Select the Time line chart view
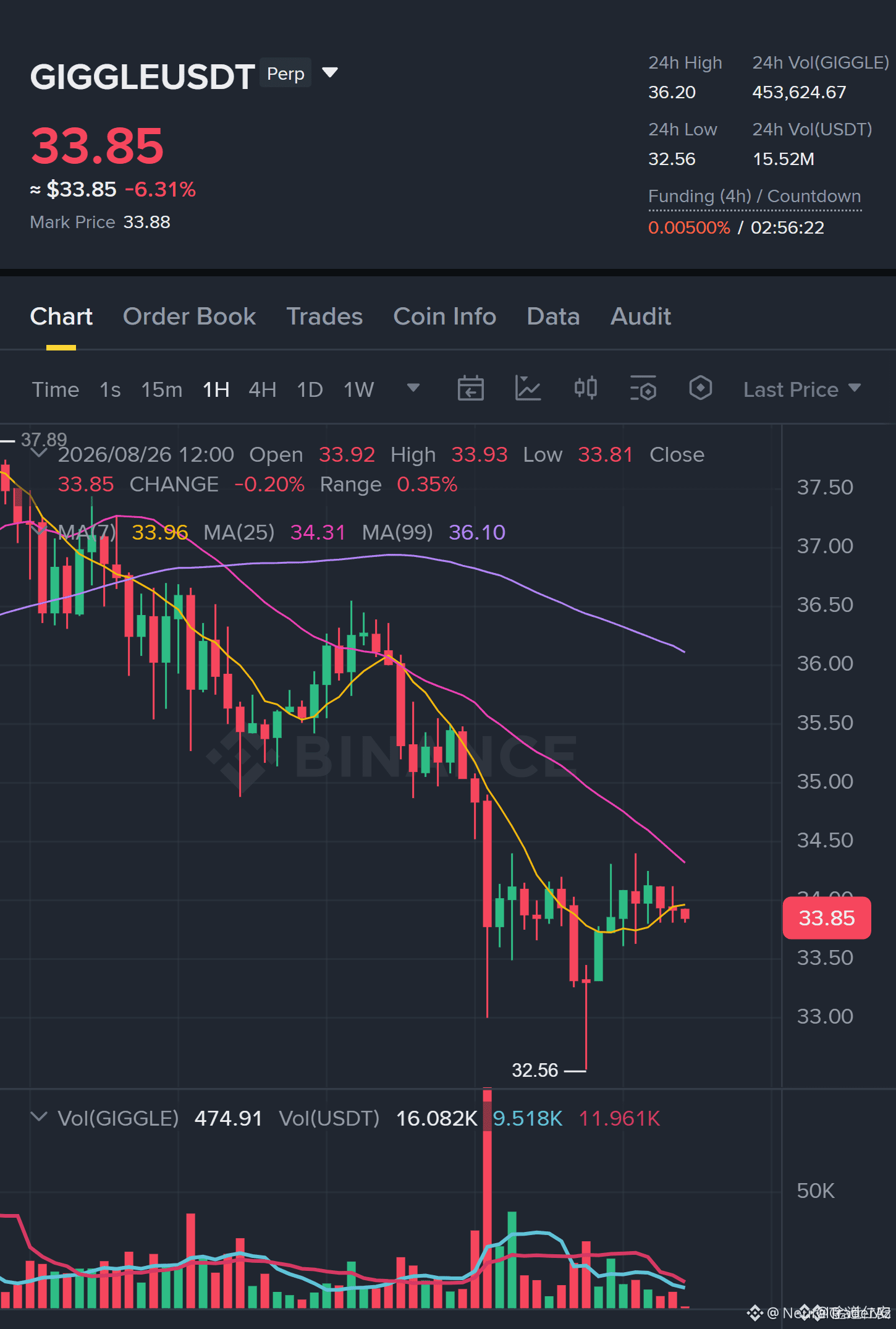 (x=56, y=389)
